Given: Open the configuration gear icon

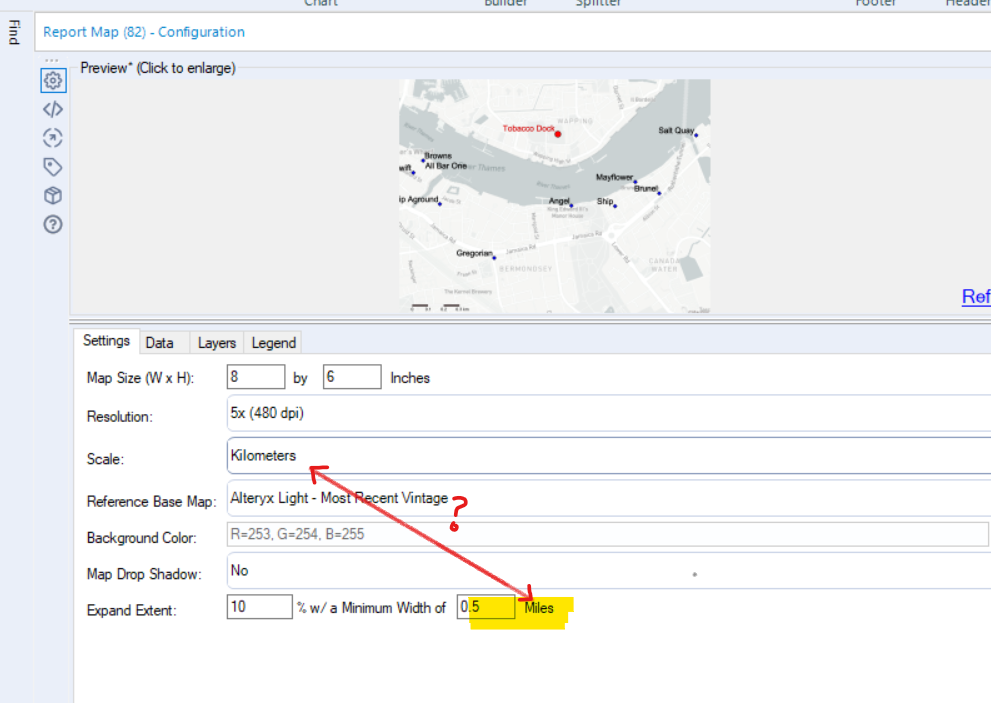Looking at the screenshot, I should [53, 80].
